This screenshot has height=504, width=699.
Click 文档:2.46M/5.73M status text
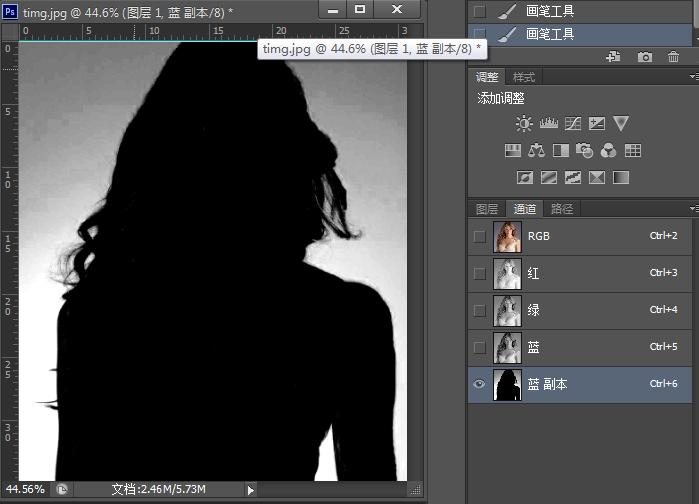(x=159, y=489)
